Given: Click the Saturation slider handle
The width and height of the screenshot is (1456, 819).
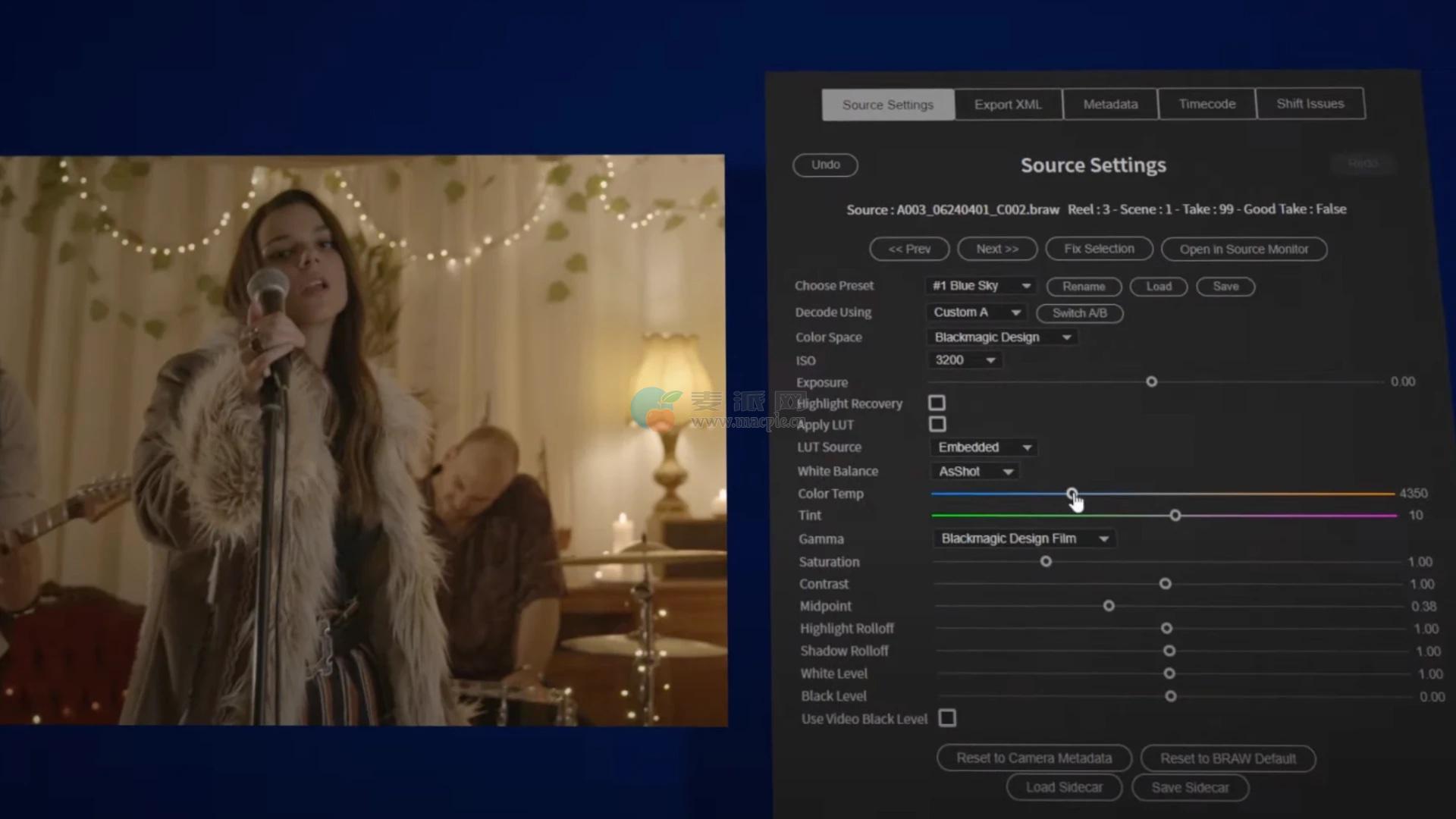Looking at the screenshot, I should click(x=1046, y=561).
